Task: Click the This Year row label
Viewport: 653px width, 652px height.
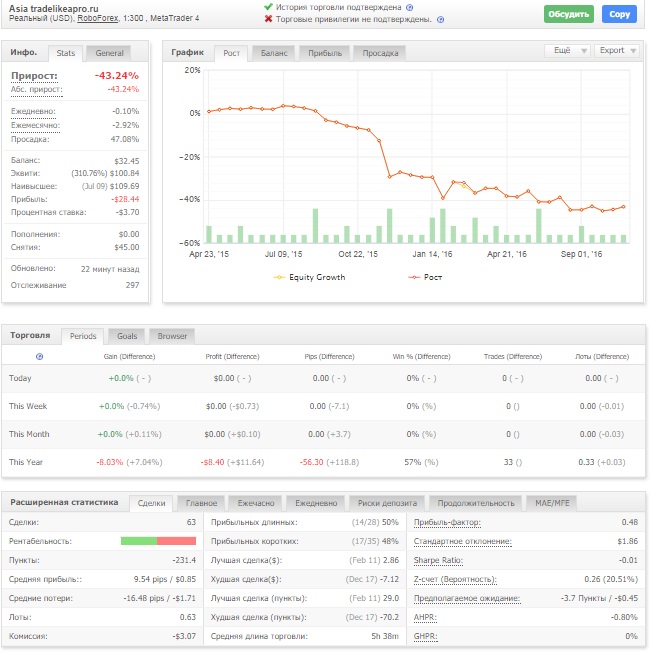Action: click(x=26, y=462)
